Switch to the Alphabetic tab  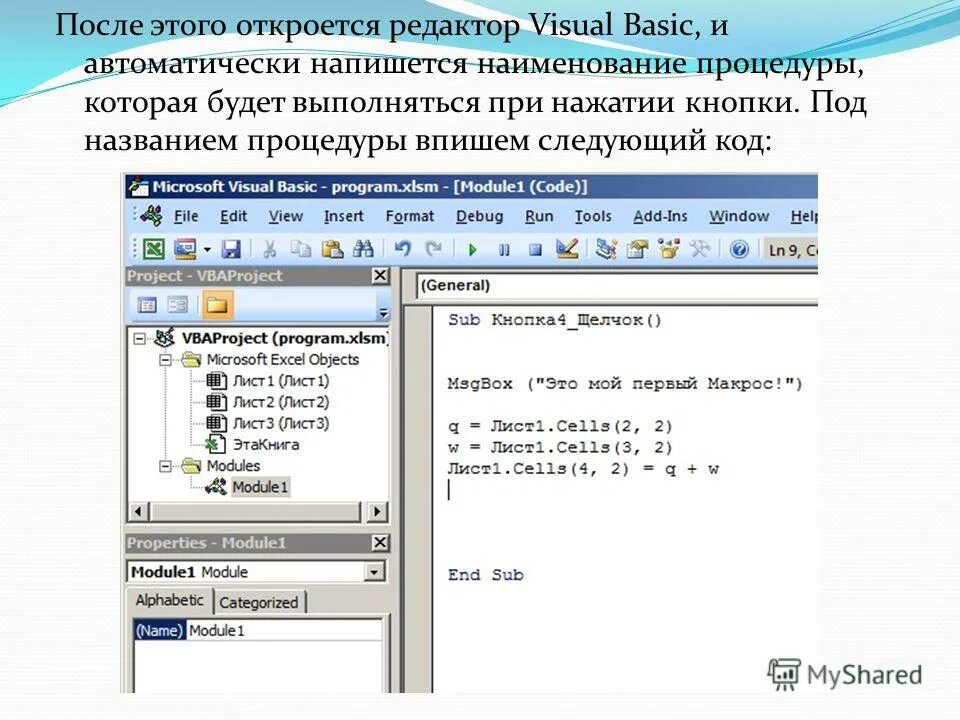point(170,600)
